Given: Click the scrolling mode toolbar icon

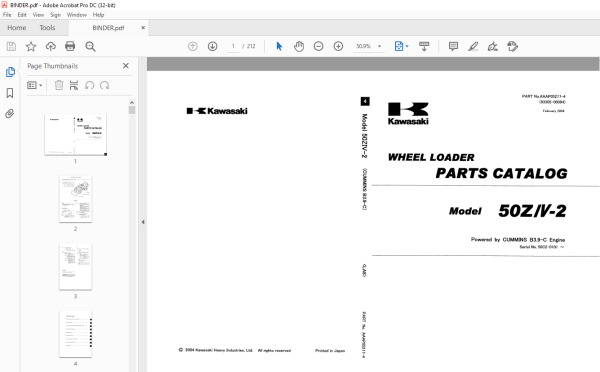Looking at the screenshot, I should (424, 47).
